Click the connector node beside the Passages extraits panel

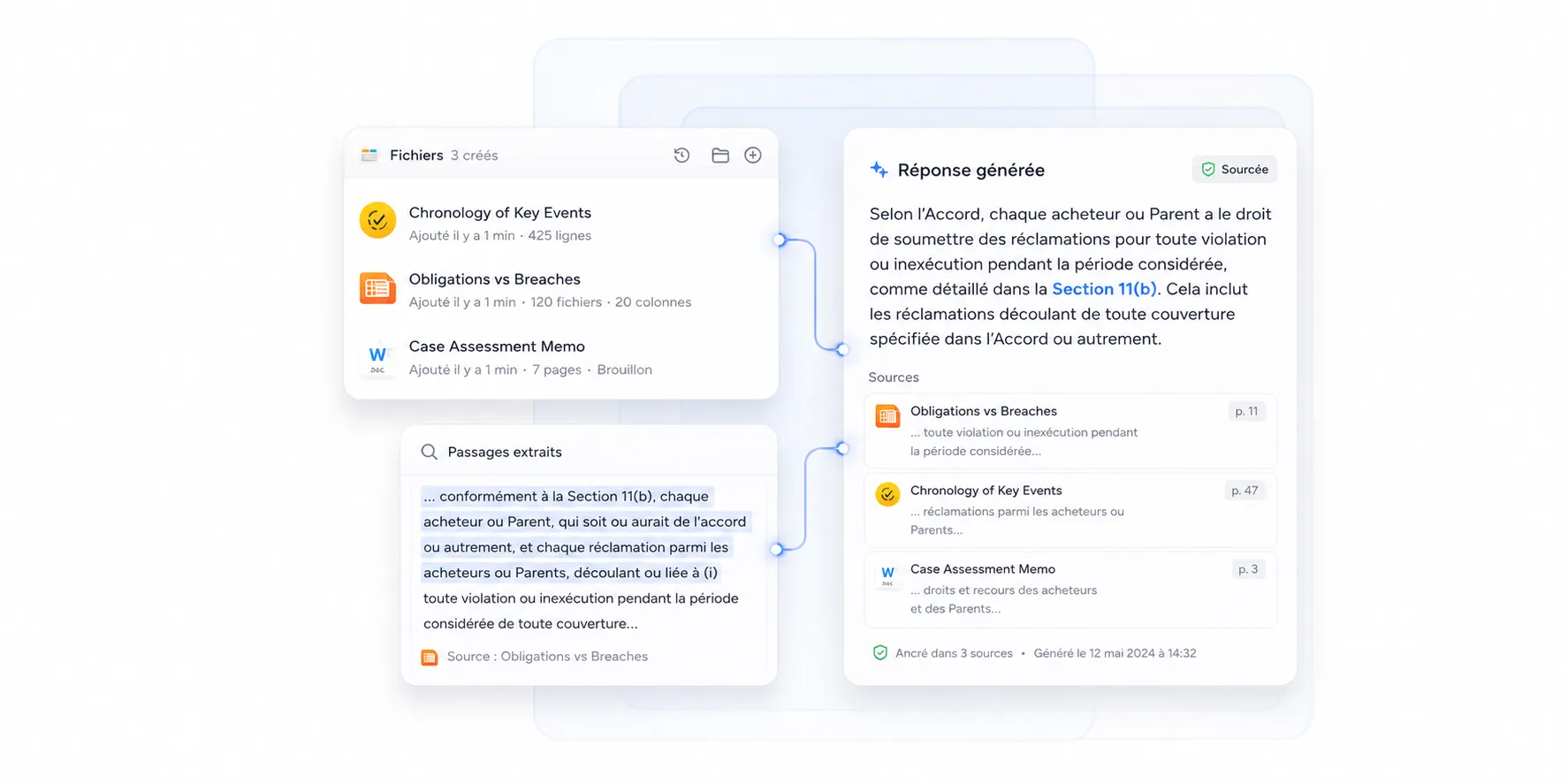[777, 550]
